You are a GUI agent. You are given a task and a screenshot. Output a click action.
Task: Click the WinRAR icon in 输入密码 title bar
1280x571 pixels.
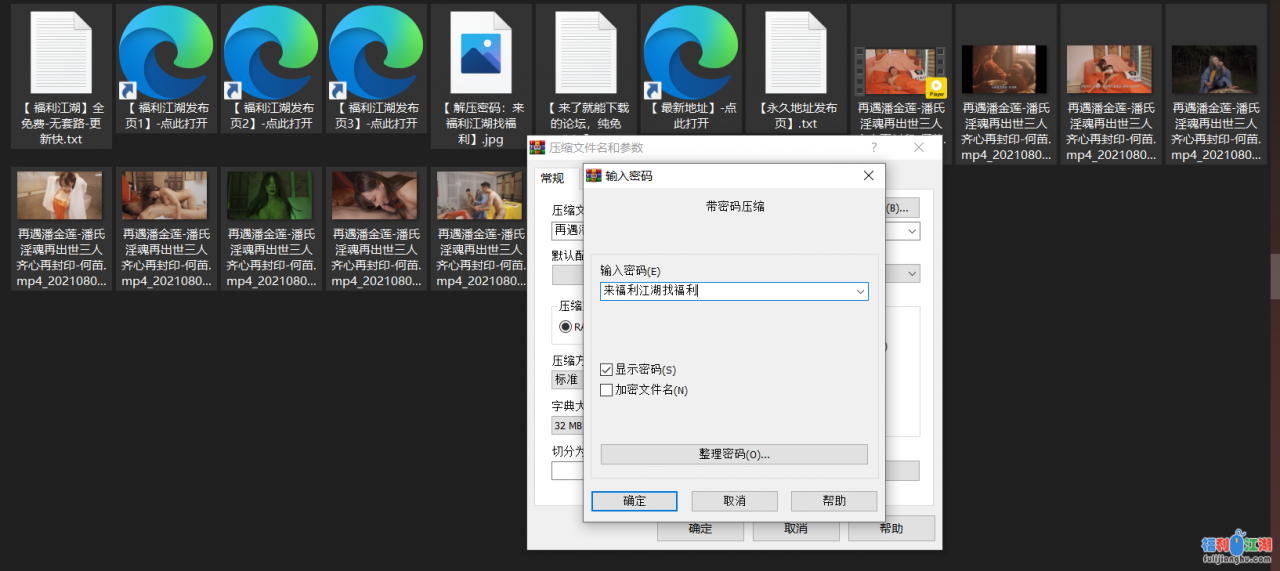594,176
